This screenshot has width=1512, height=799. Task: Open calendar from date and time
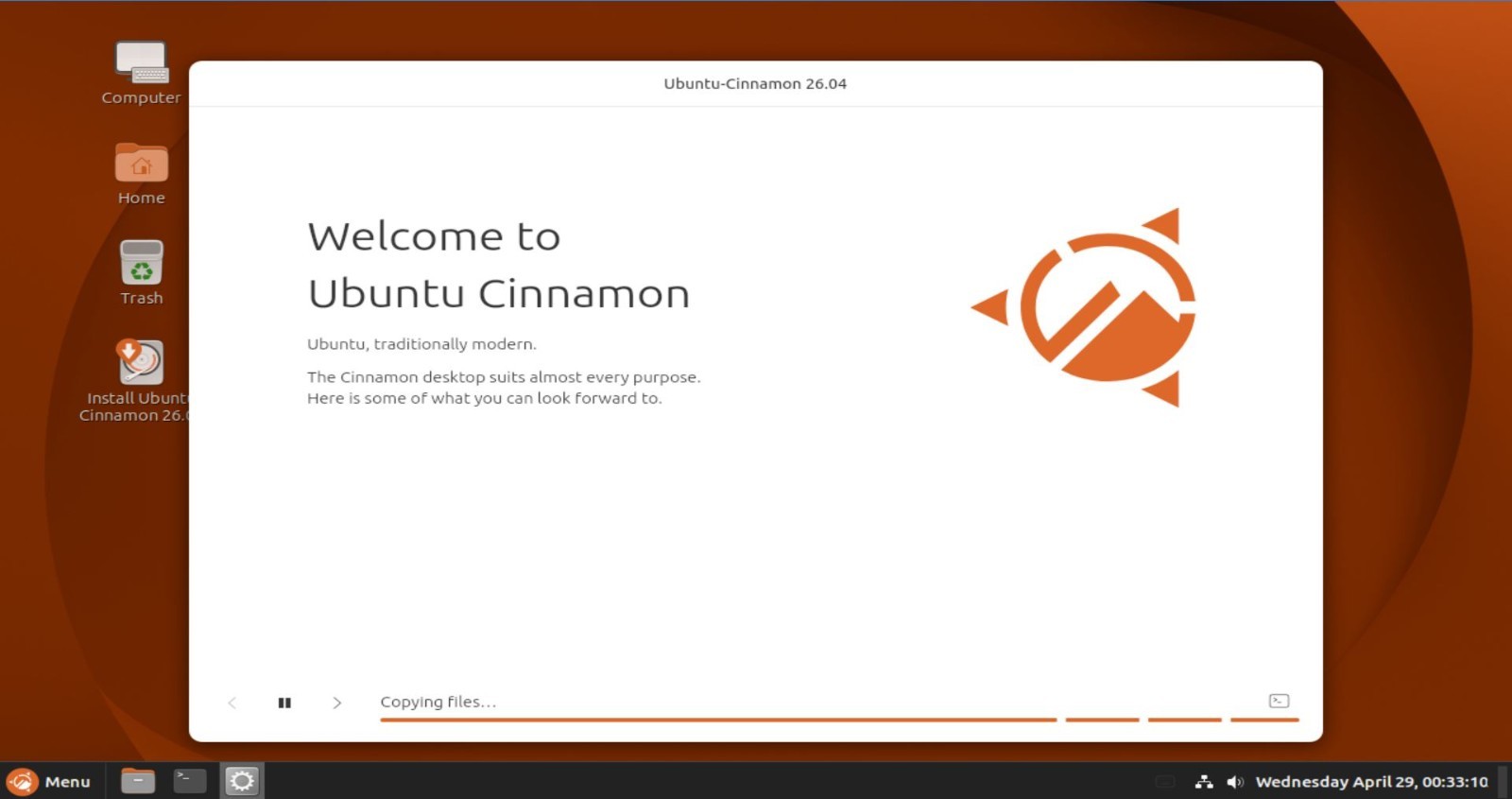pyautogui.click(x=1371, y=782)
